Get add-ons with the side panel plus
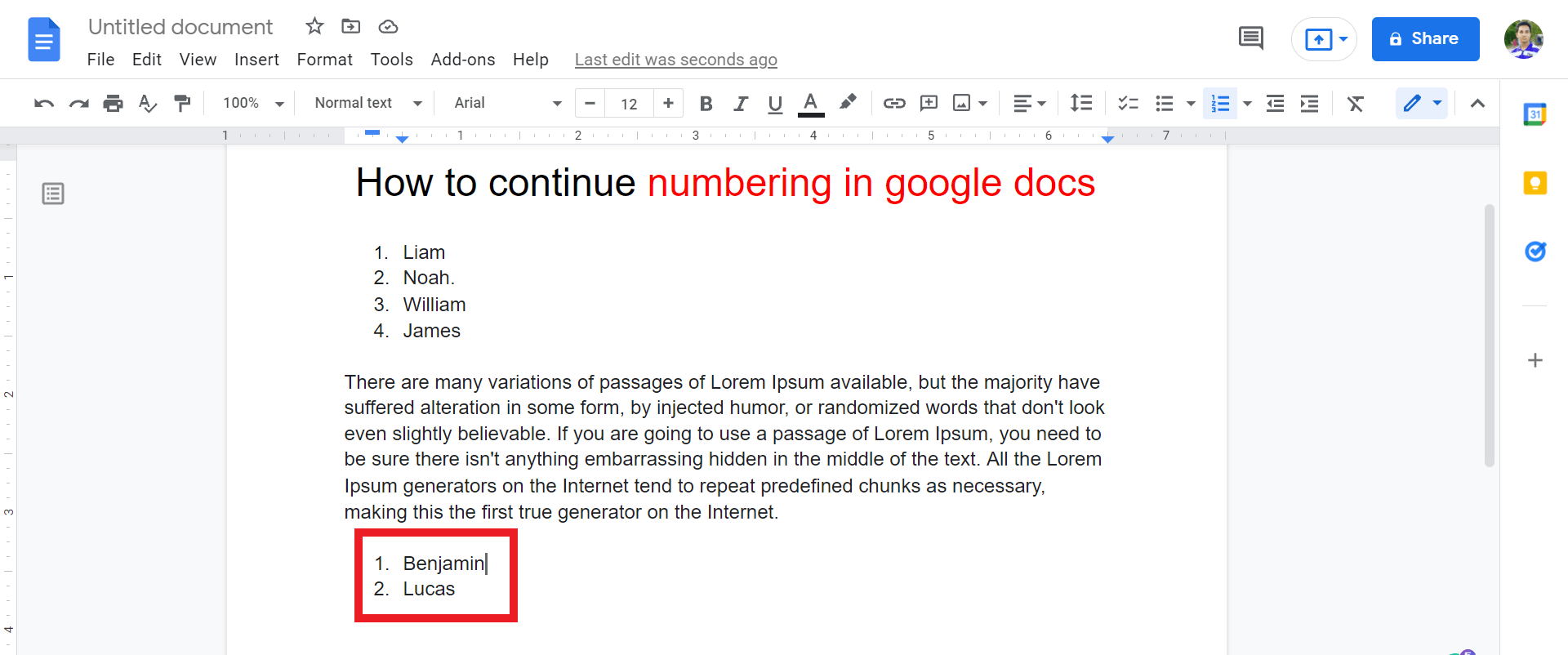 (1535, 360)
